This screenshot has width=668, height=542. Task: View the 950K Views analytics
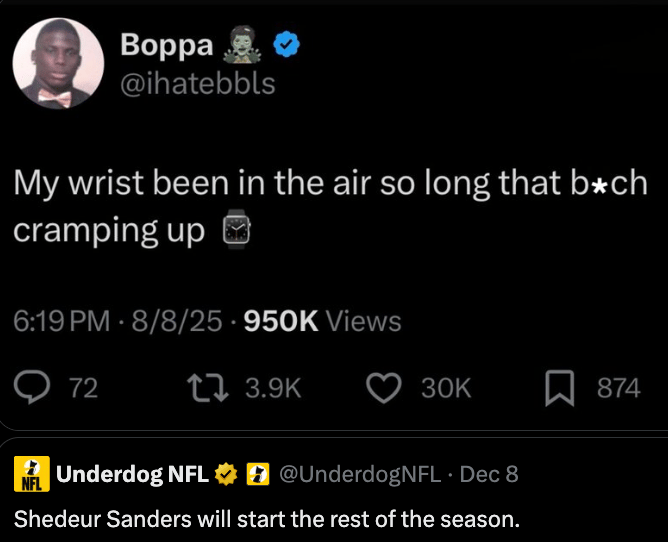(322, 321)
